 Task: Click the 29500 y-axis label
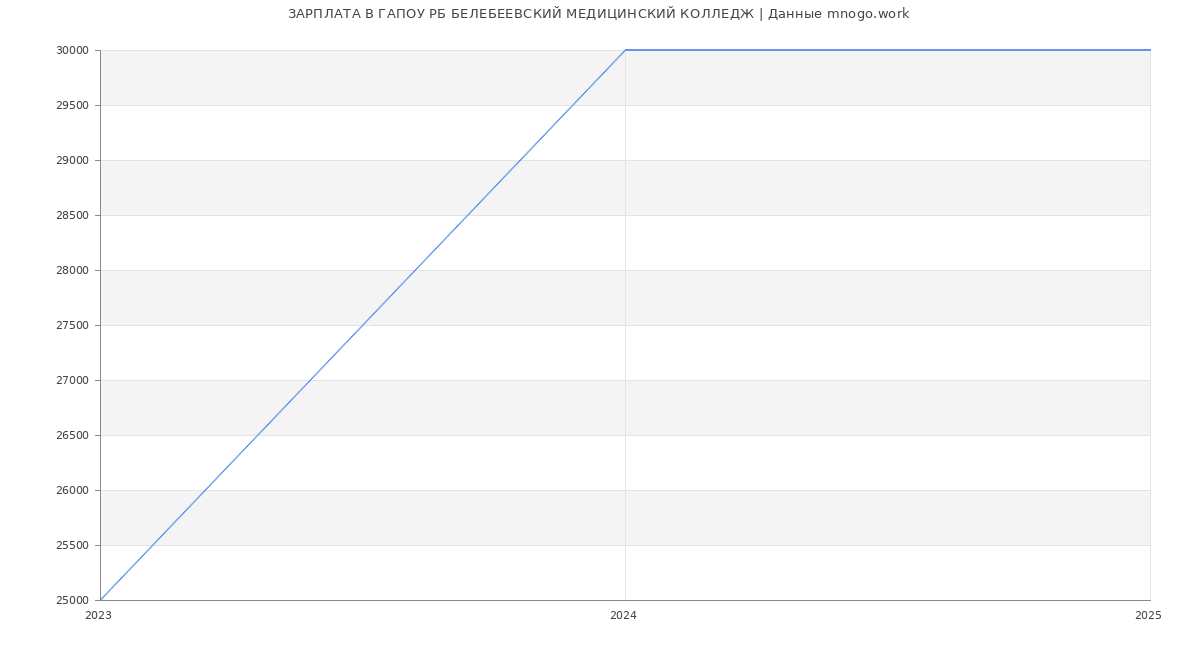pyautogui.click(x=72, y=106)
